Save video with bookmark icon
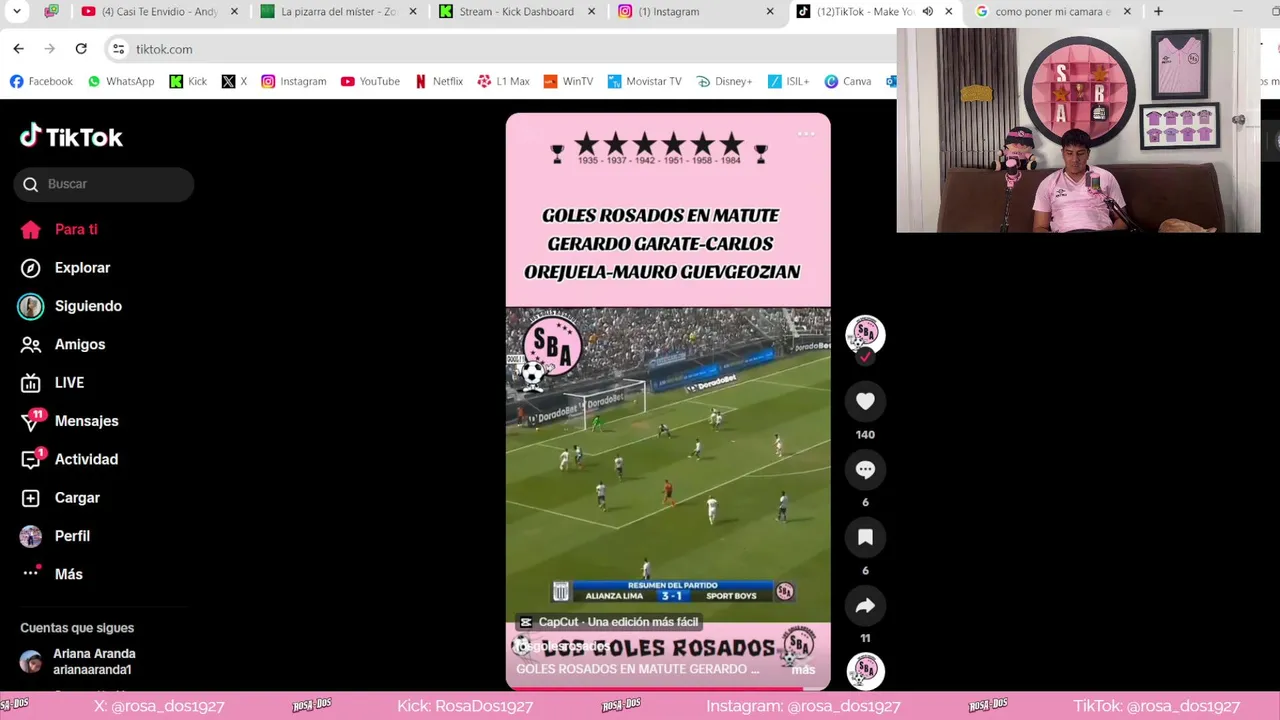The height and width of the screenshot is (720, 1280). [x=865, y=537]
